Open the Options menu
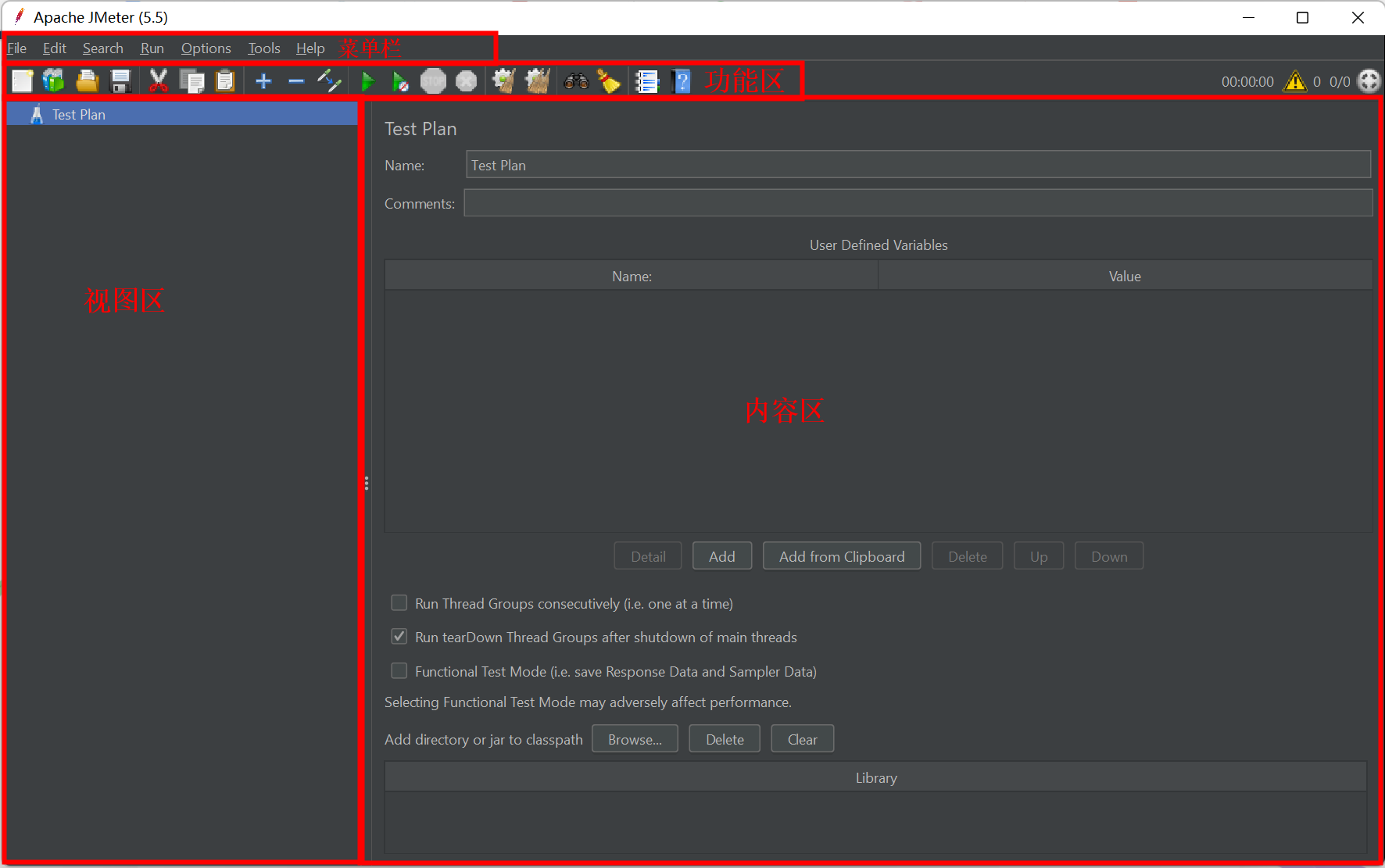Image resolution: width=1385 pixels, height=868 pixels. [206, 48]
